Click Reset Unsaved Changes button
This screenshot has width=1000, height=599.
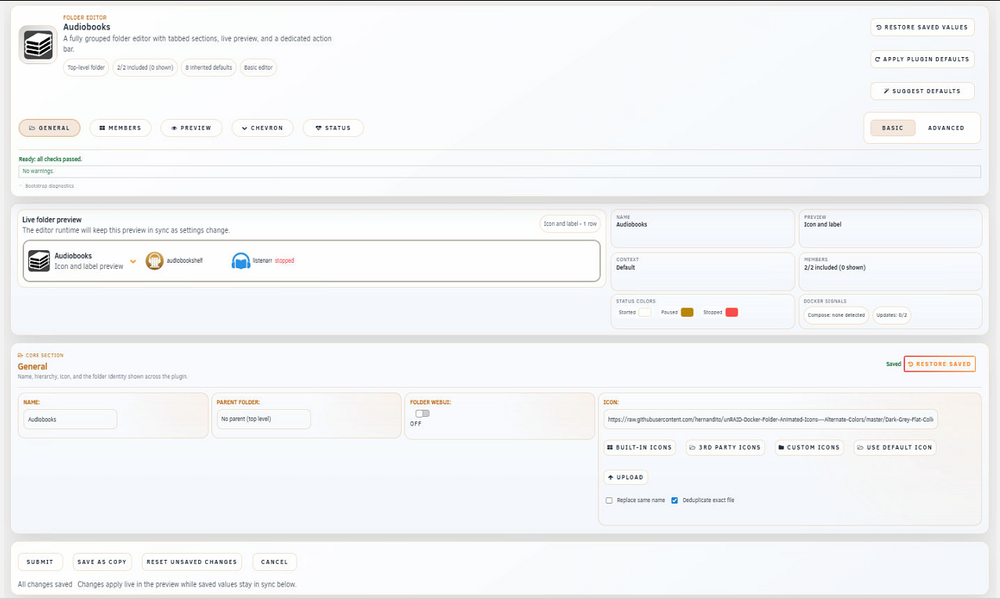point(191,562)
